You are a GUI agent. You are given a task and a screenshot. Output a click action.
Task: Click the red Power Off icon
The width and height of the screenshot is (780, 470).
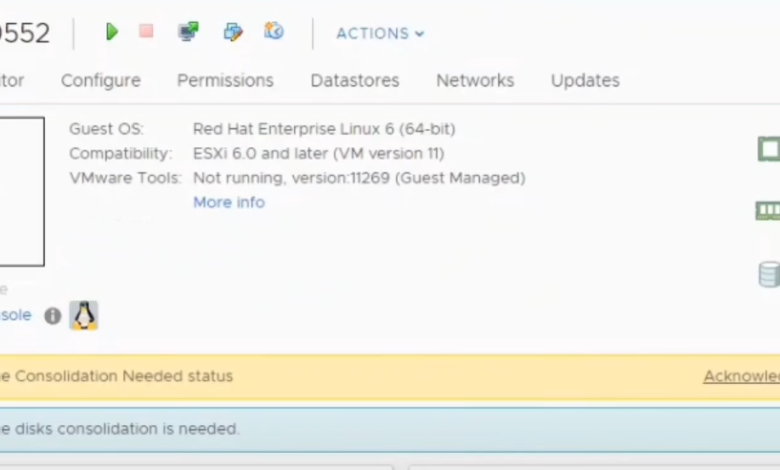pyautogui.click(x=146, y=32)
